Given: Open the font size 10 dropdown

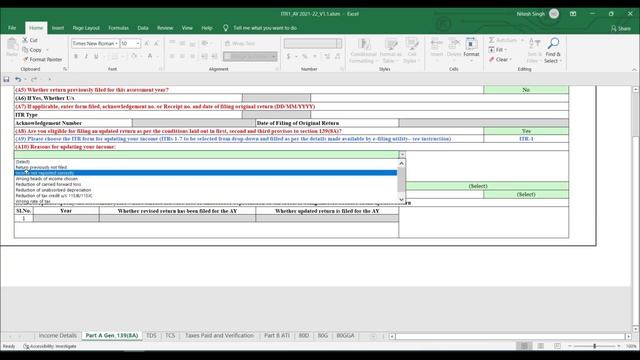Looking at the screenshot, I should [x=138, y=43].
